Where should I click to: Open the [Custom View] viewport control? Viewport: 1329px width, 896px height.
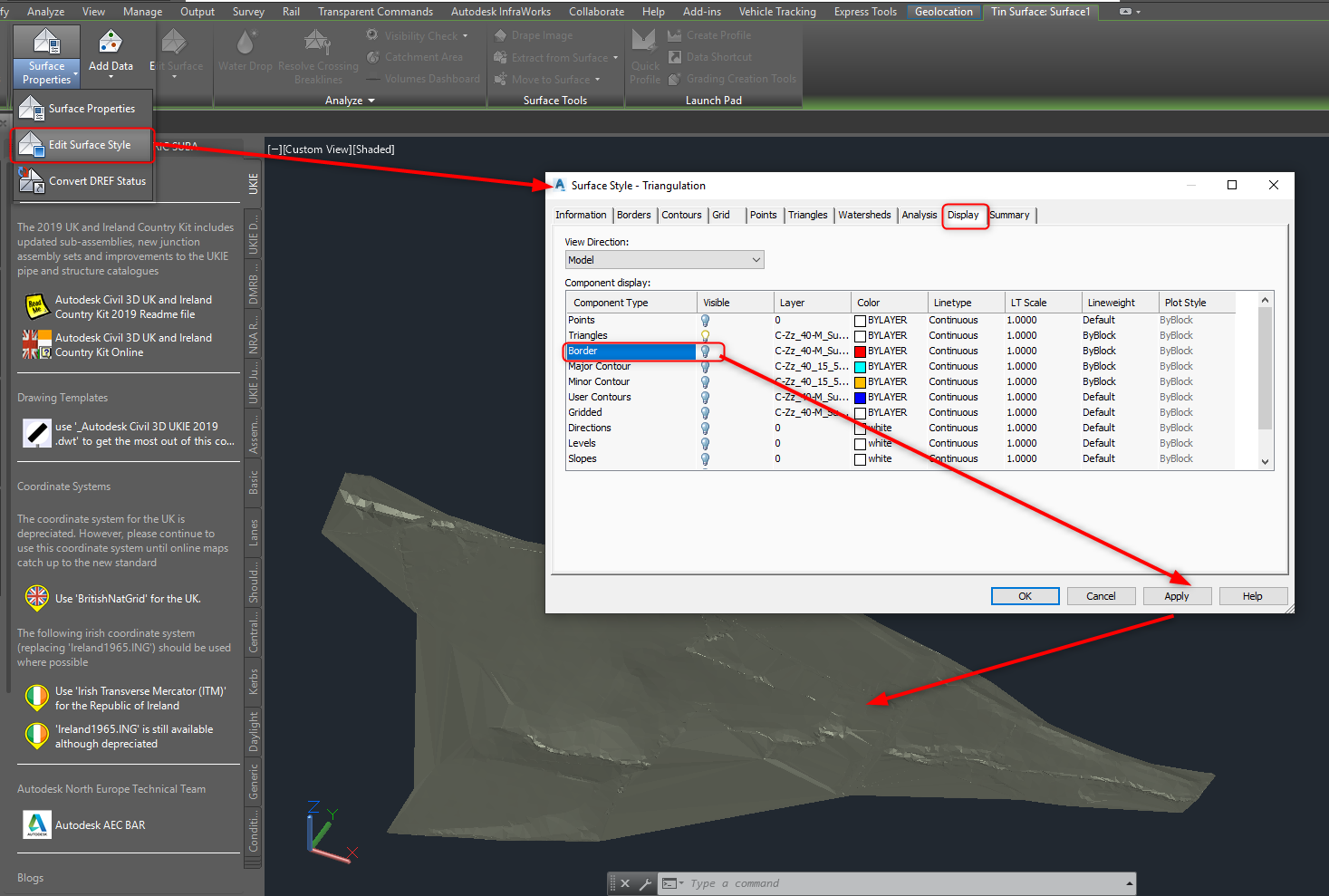click(x=315, y=149)
